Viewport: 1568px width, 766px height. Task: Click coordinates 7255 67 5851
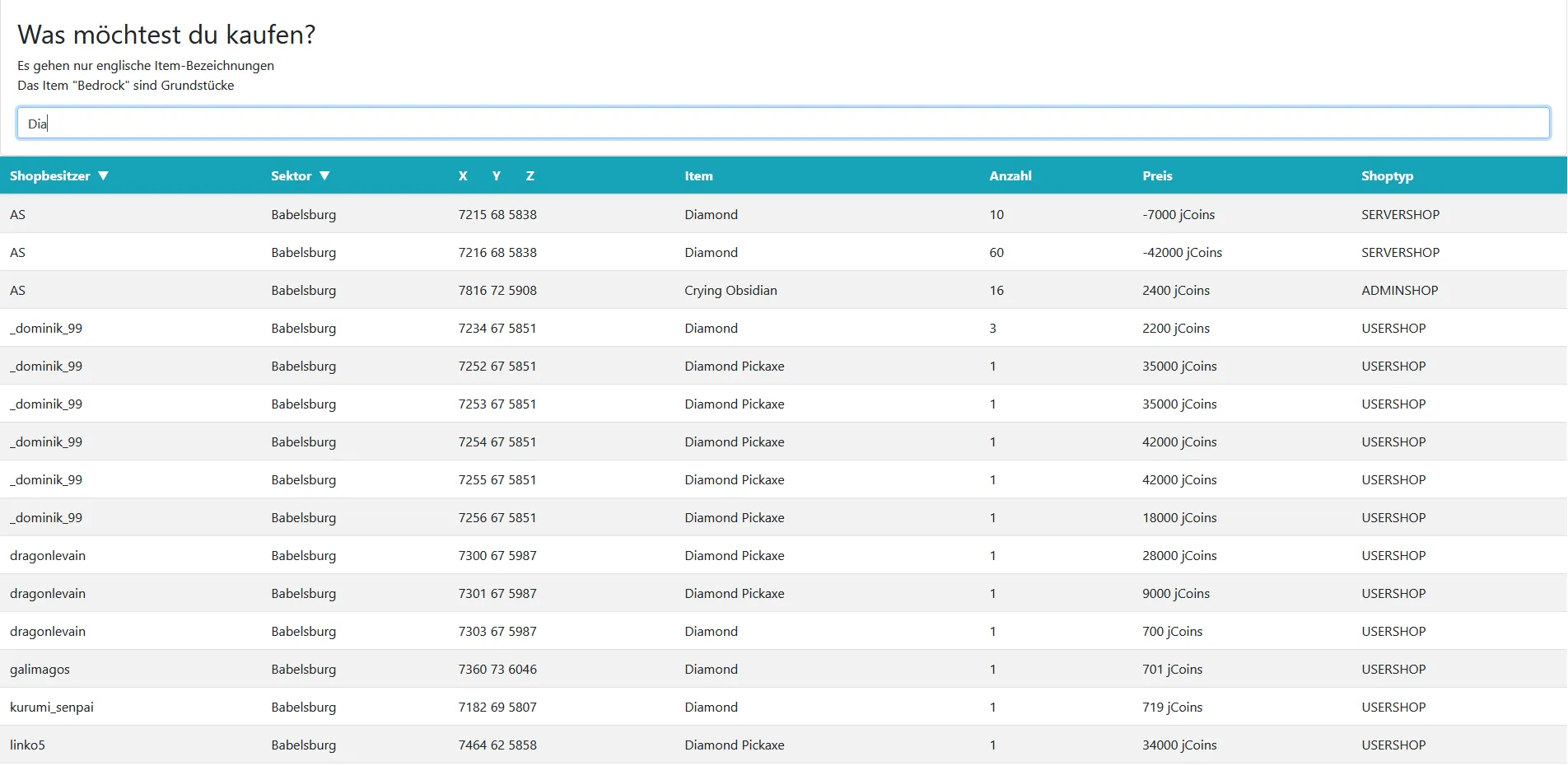pyautogui.click(x=497, y=479)
